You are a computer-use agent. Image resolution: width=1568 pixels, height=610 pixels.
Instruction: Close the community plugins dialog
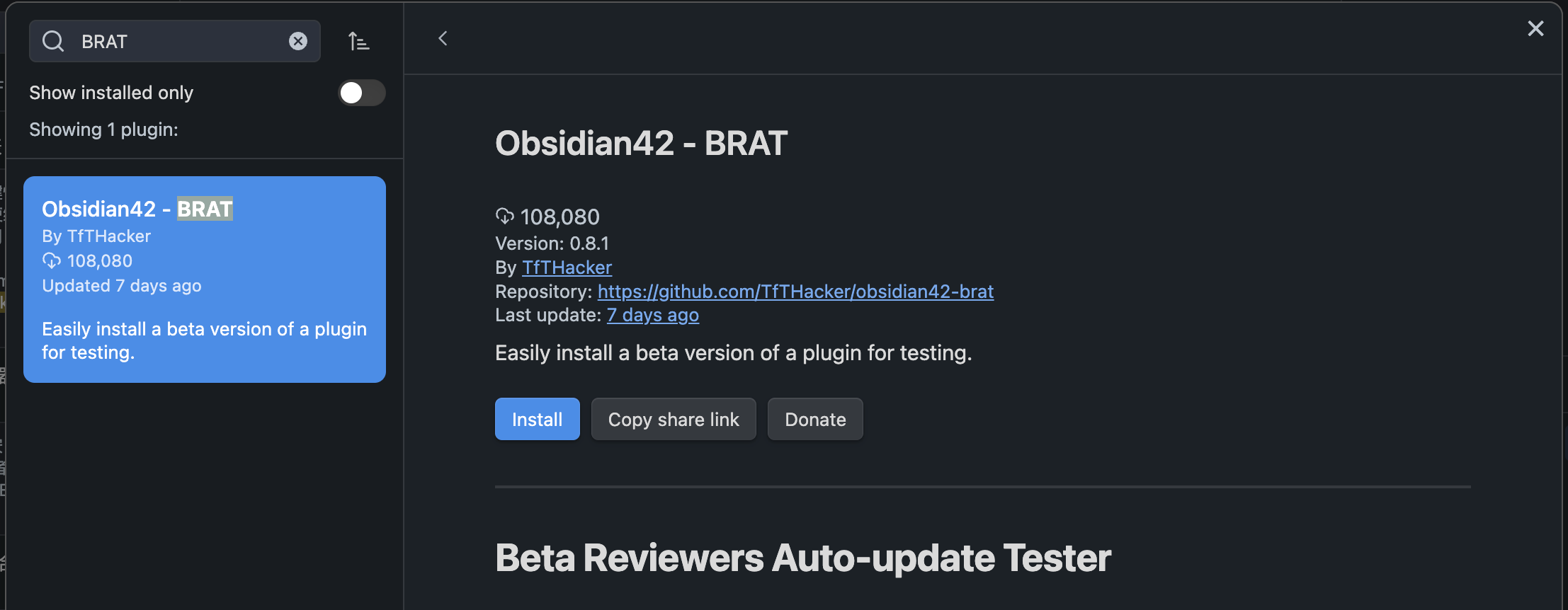(x=1535, y=28)
